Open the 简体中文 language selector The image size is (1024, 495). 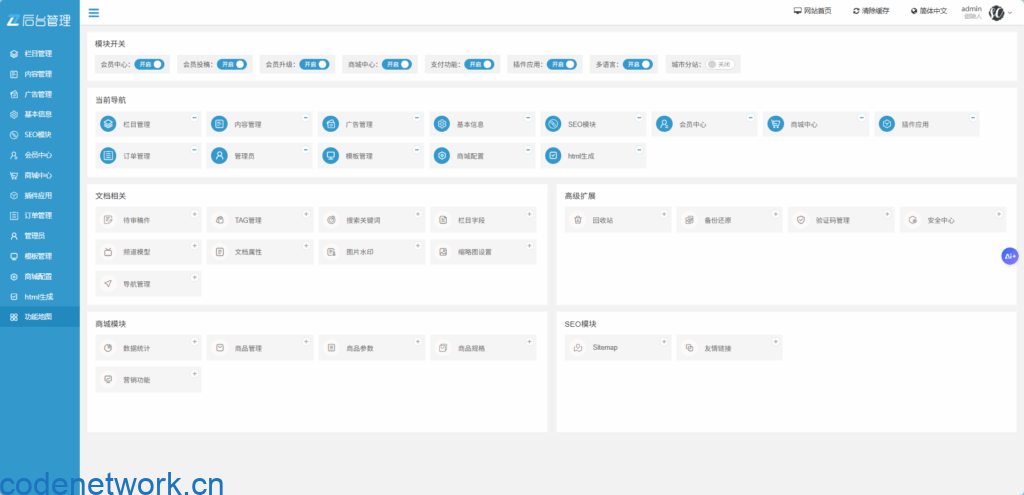929,11
